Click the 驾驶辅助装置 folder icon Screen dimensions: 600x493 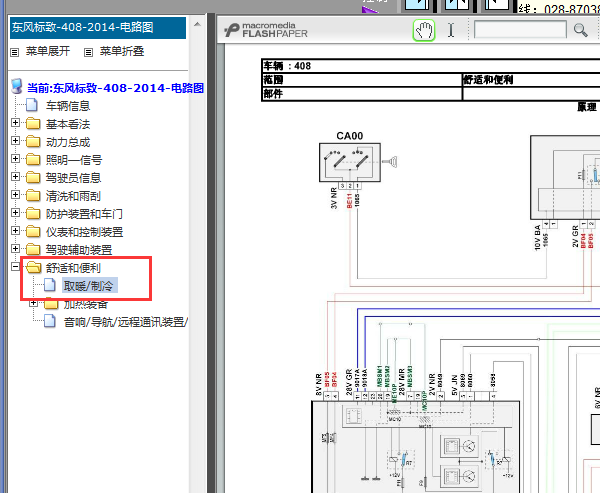click(33, 249)
